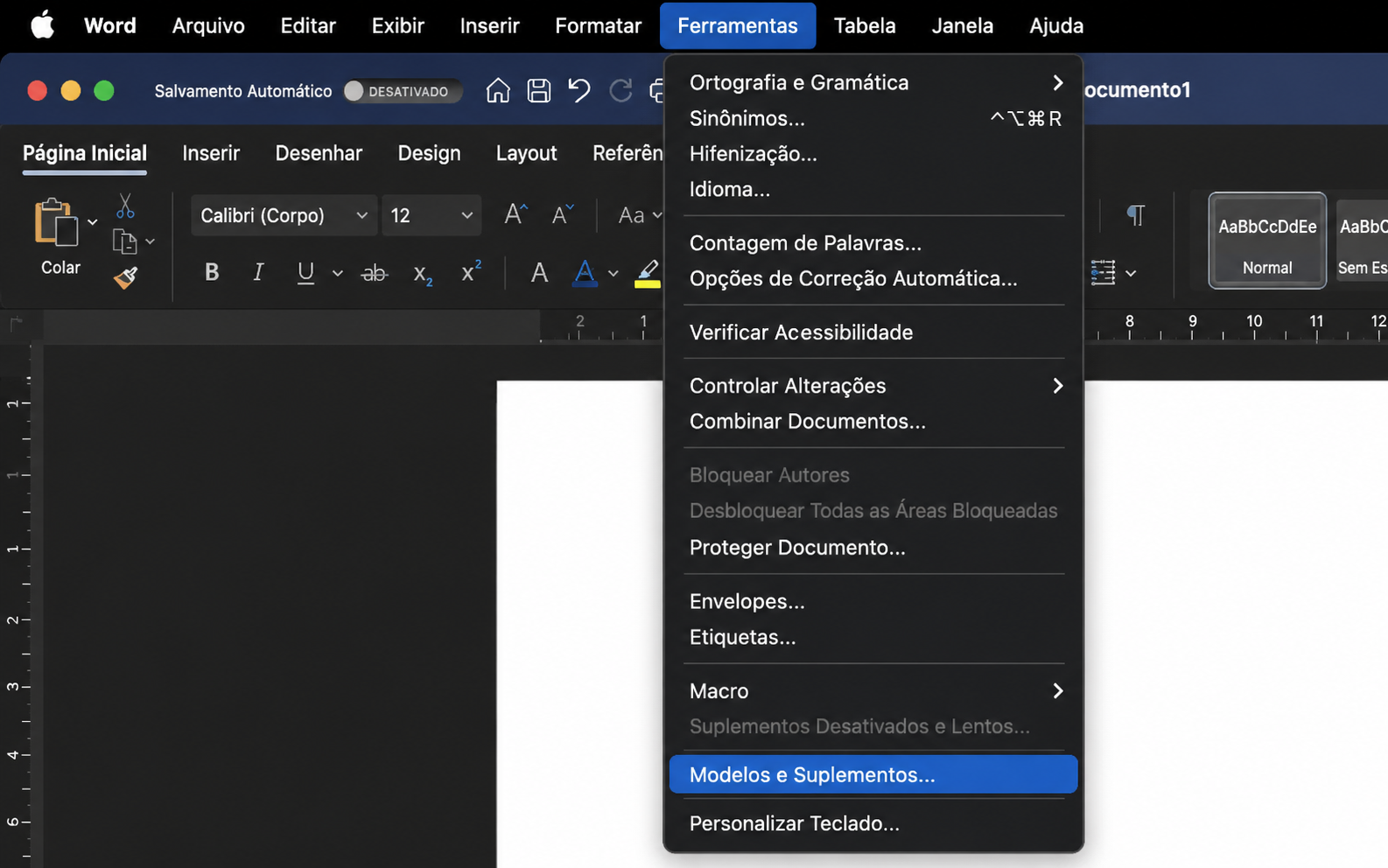Choose Envelopes… menu item

(873, 602)
